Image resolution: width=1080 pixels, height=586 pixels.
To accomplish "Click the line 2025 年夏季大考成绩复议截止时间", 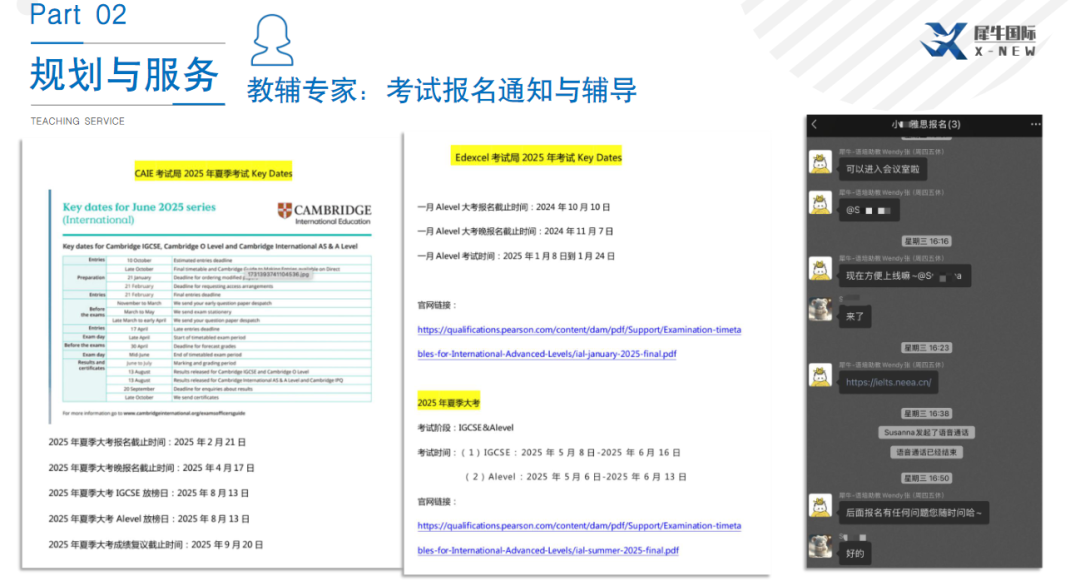I will click(156, 545).
